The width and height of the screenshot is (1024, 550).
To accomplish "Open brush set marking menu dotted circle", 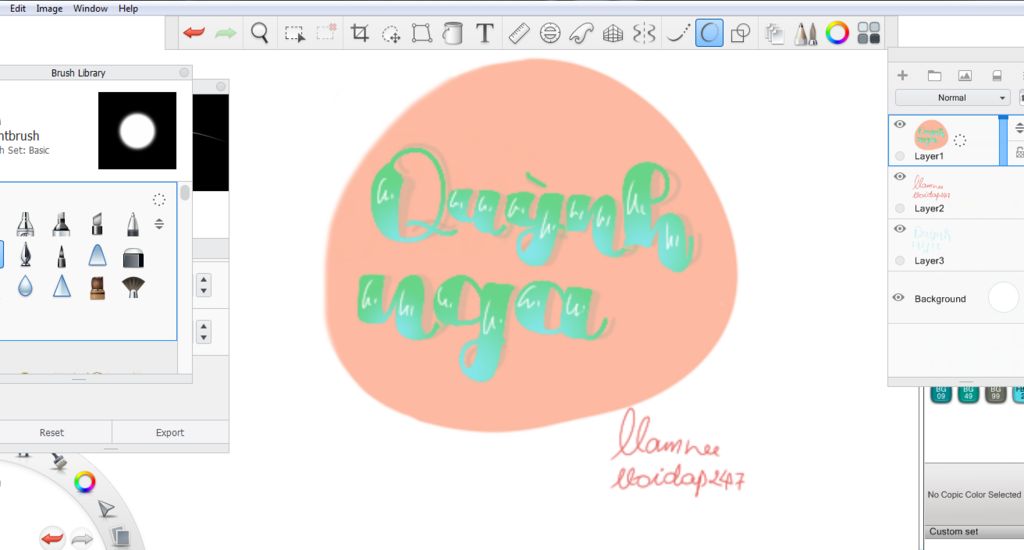I will click(x=159, y=199).
